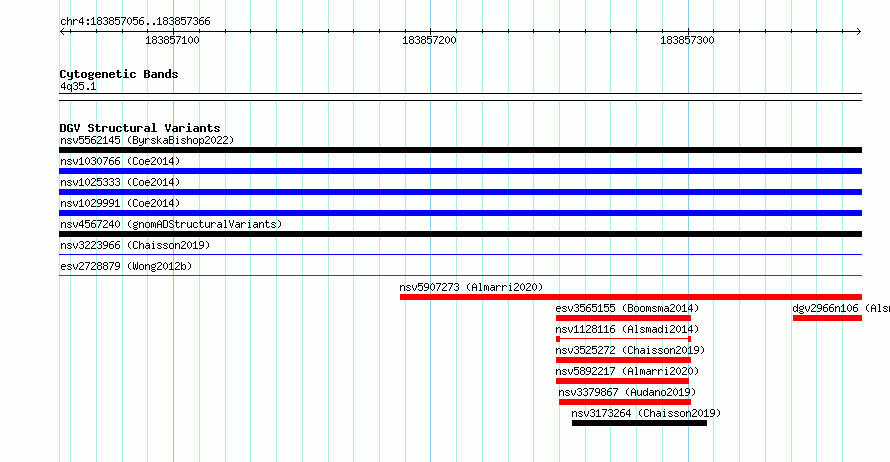Screen dimensions: 890x462
Task: Select the blue bar under nsv1025333
Action: pos(460,192)
